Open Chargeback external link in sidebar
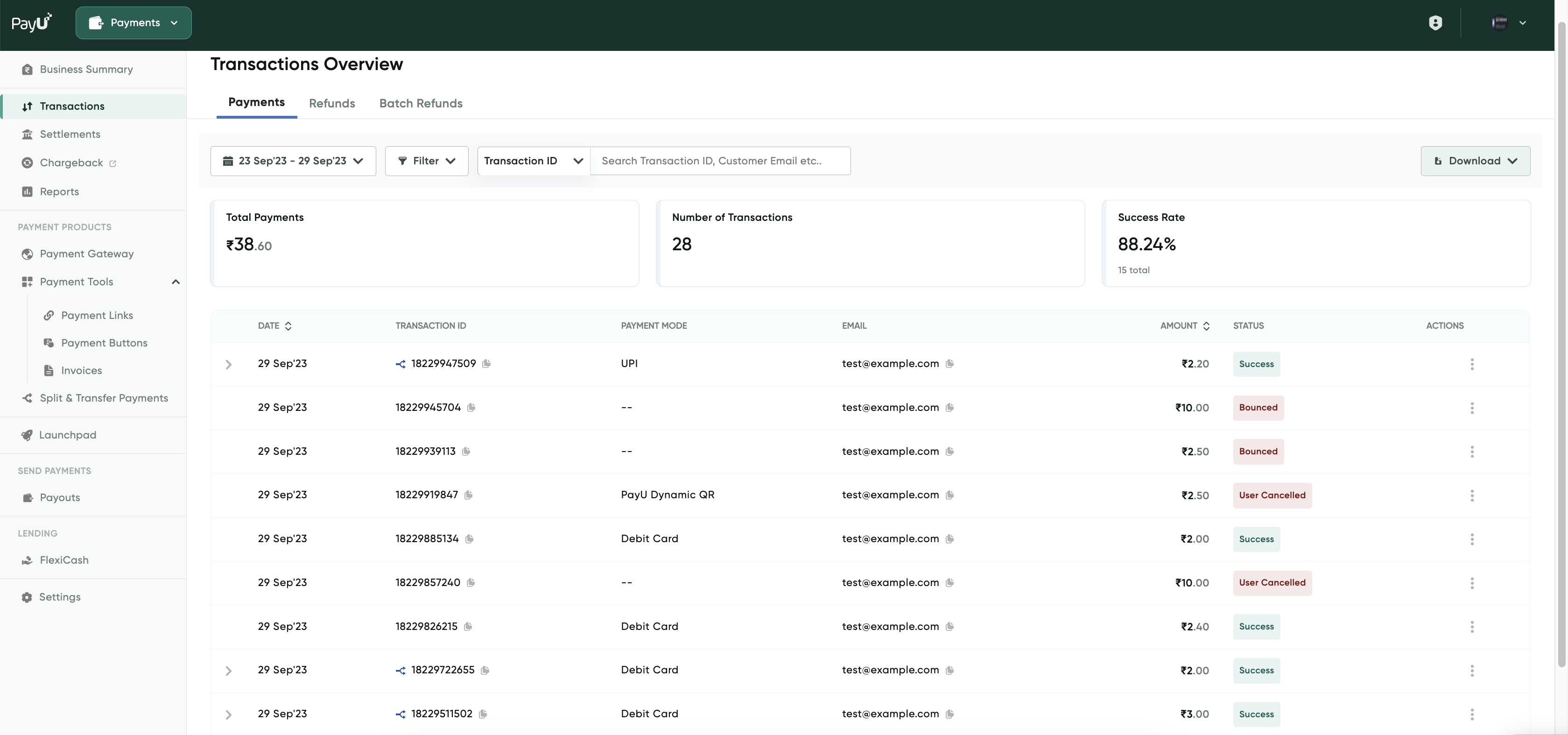The width and height of the screenshot is (1568, 735). click(x=72, y=163)
